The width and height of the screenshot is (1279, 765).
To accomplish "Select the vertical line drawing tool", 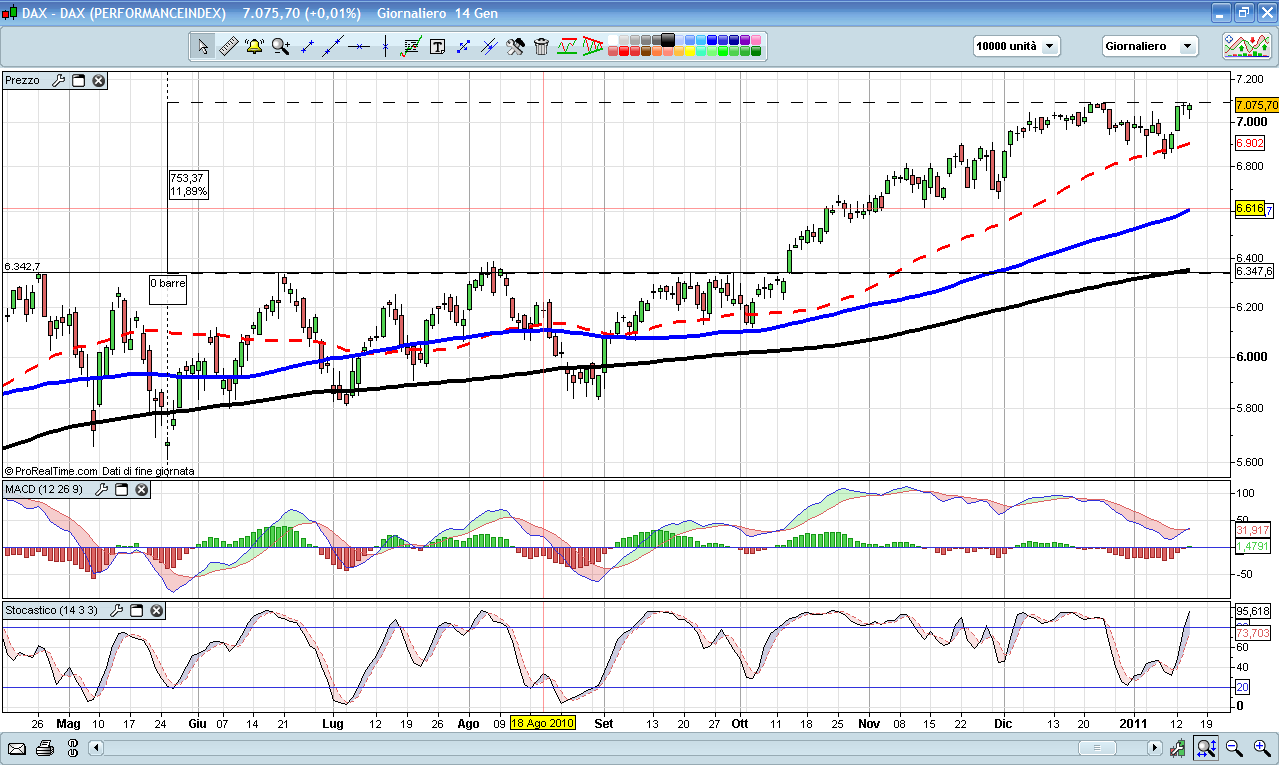I will [x=385, y=46].
